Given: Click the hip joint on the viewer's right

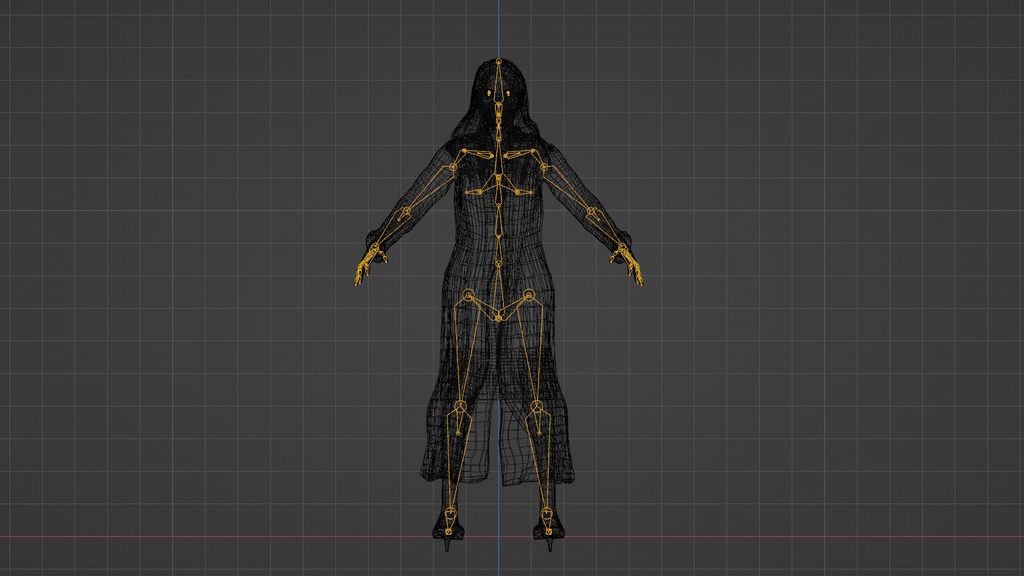Looking at the screenshot, I should coord(528,296).
